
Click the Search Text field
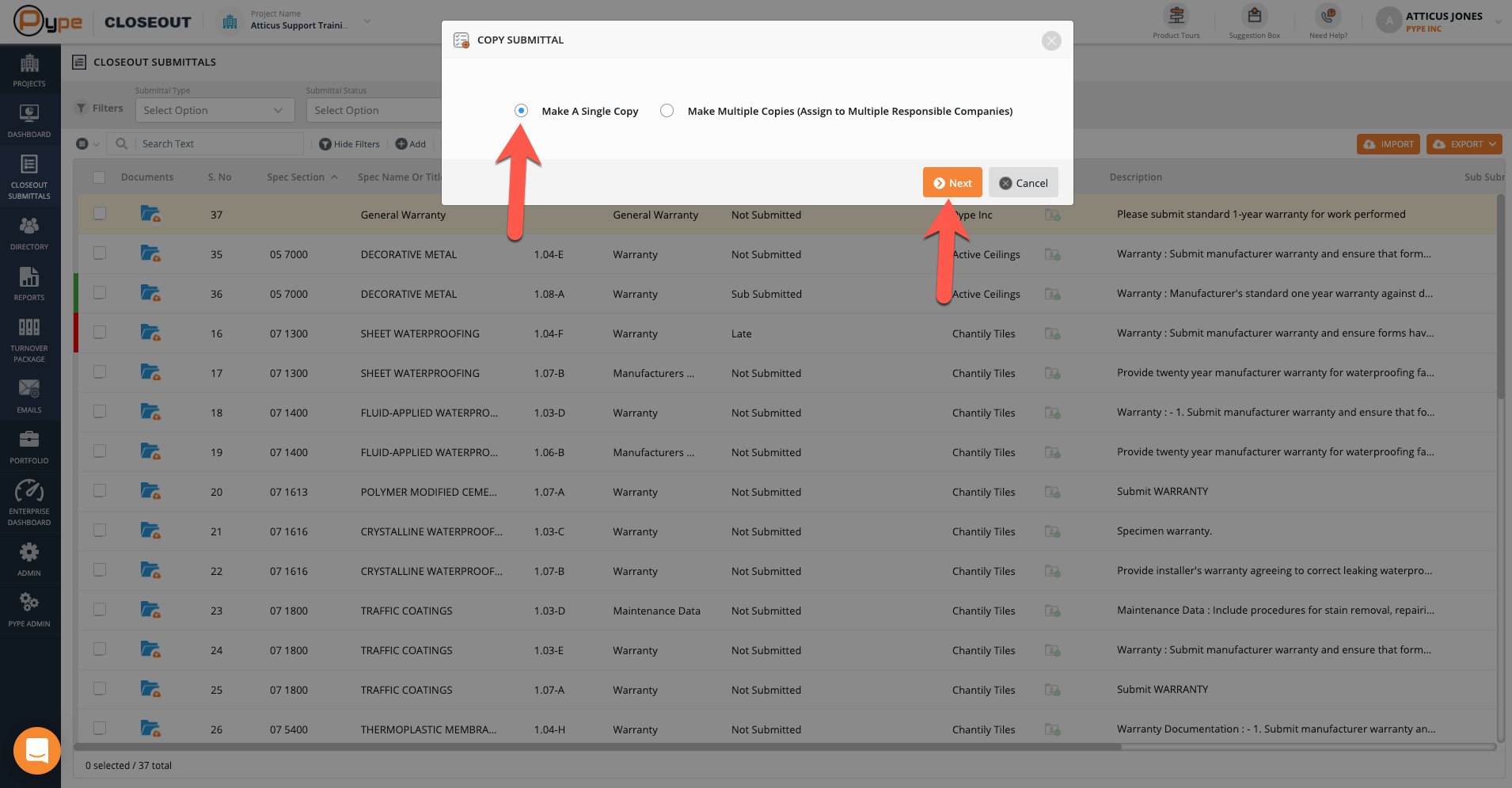coord(220,144)
